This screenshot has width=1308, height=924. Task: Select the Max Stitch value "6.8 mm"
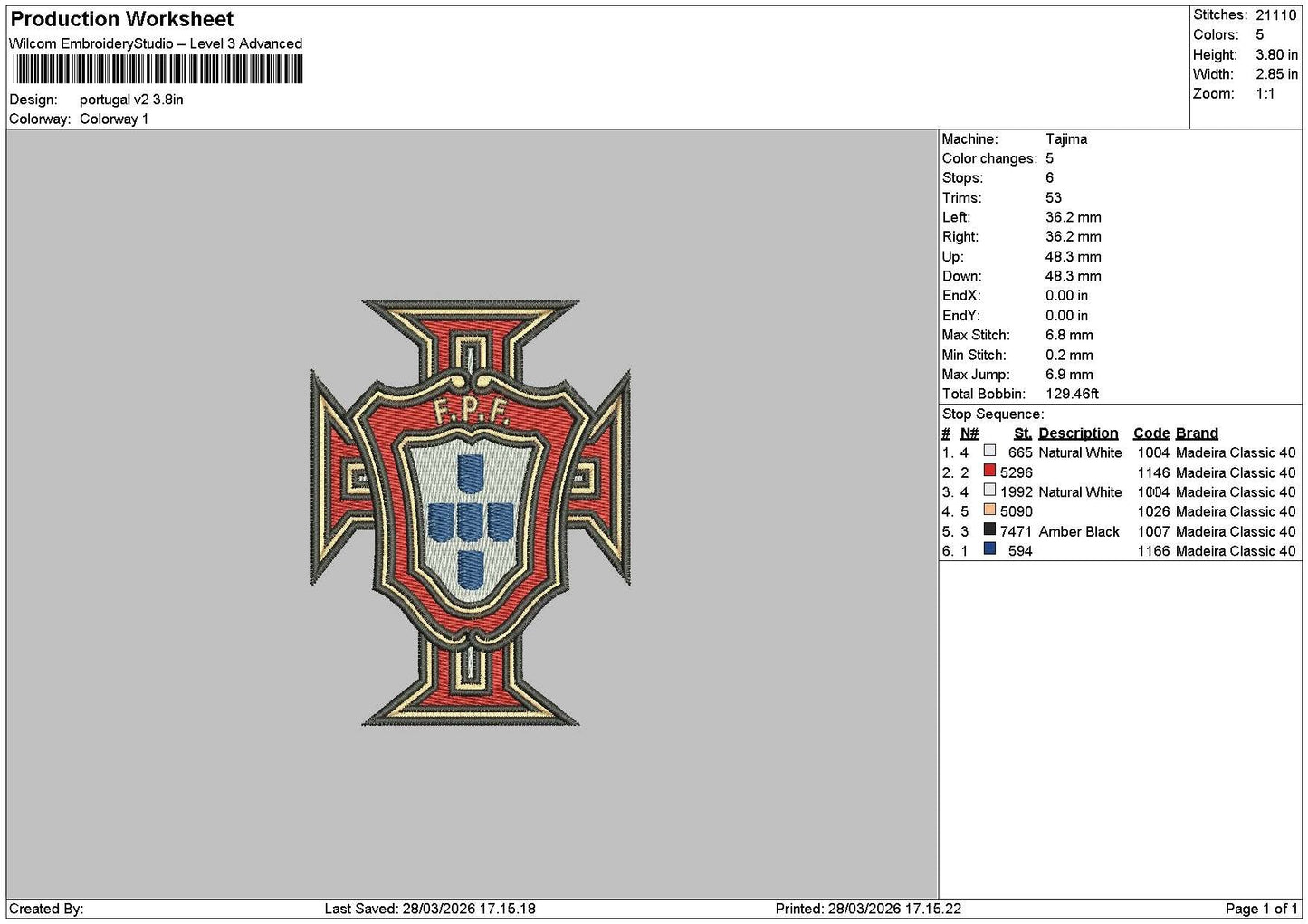[1070, 335]
